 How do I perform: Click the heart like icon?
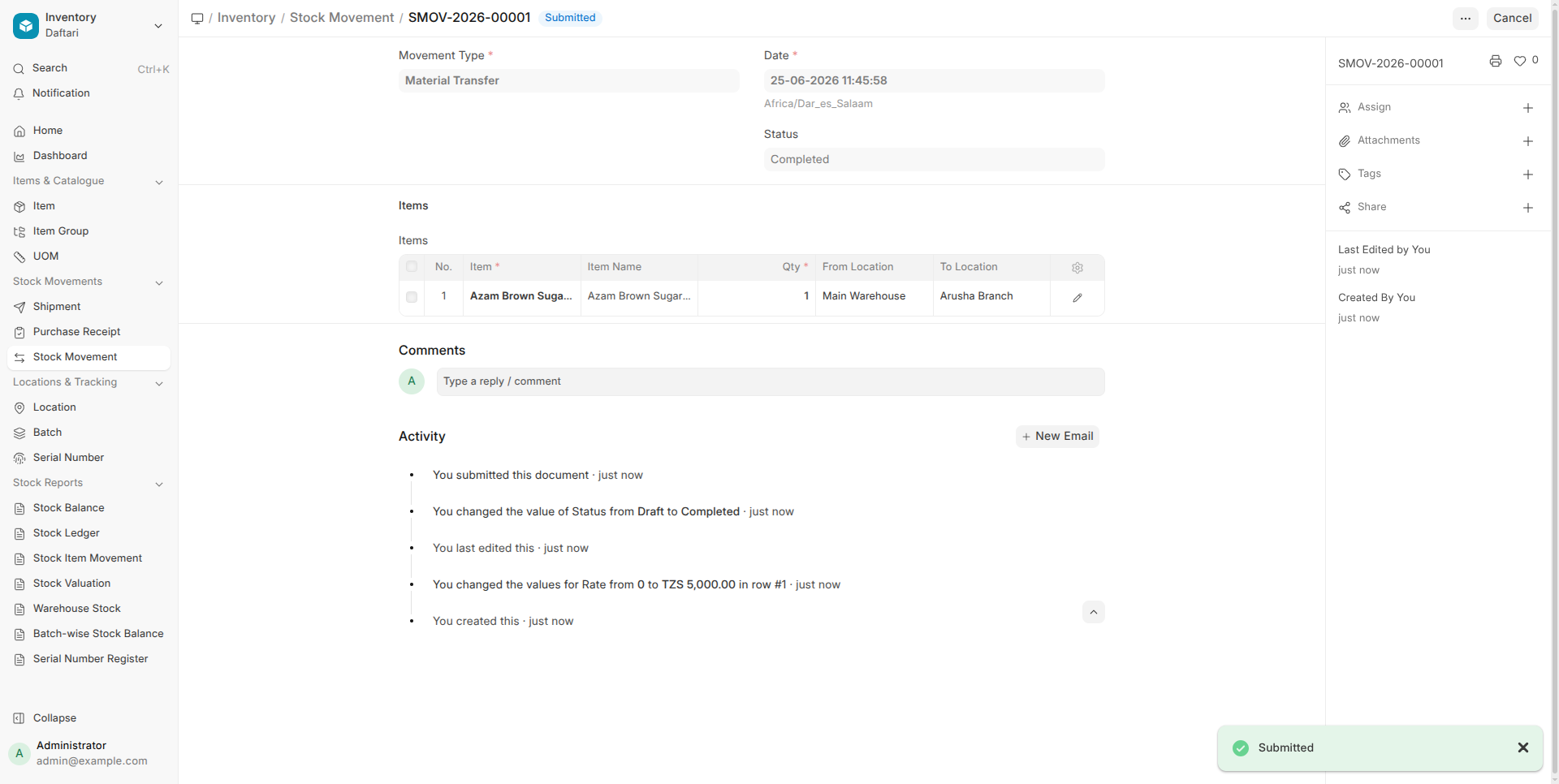tap(1519, 61)
